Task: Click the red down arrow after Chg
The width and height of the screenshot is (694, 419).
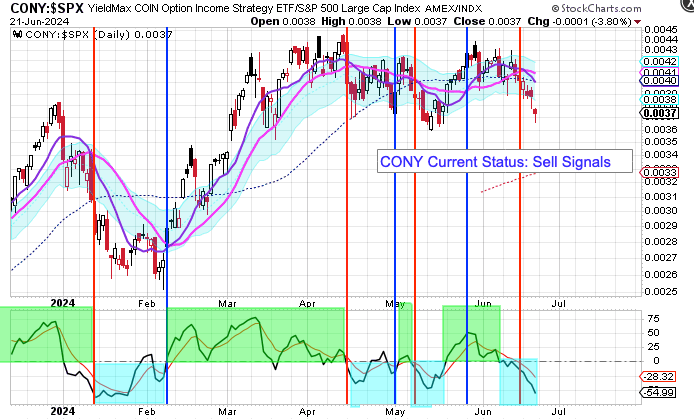Action: 638,21
